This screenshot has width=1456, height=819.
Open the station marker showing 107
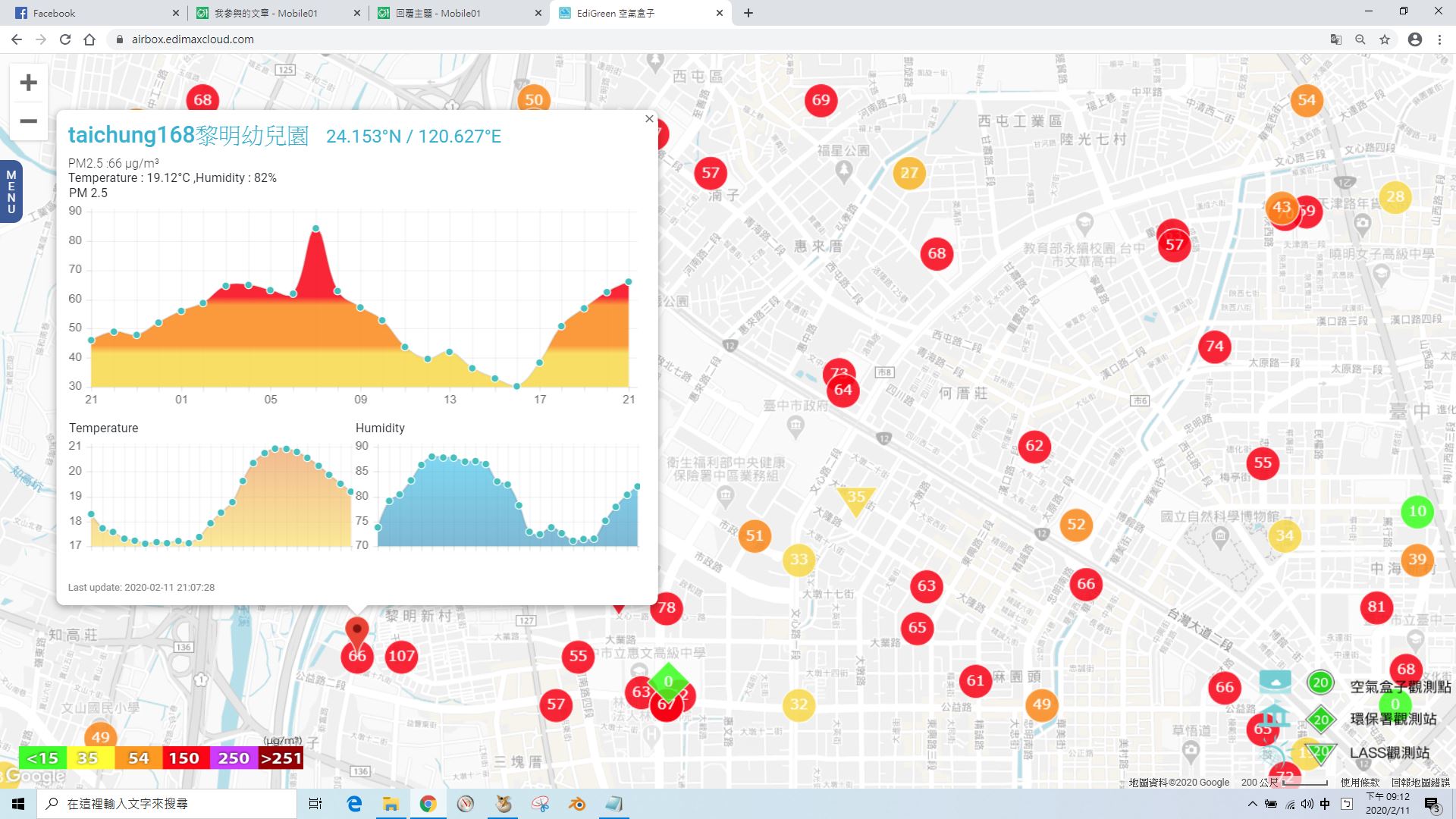pyautogui.click(x=401, y=656)
